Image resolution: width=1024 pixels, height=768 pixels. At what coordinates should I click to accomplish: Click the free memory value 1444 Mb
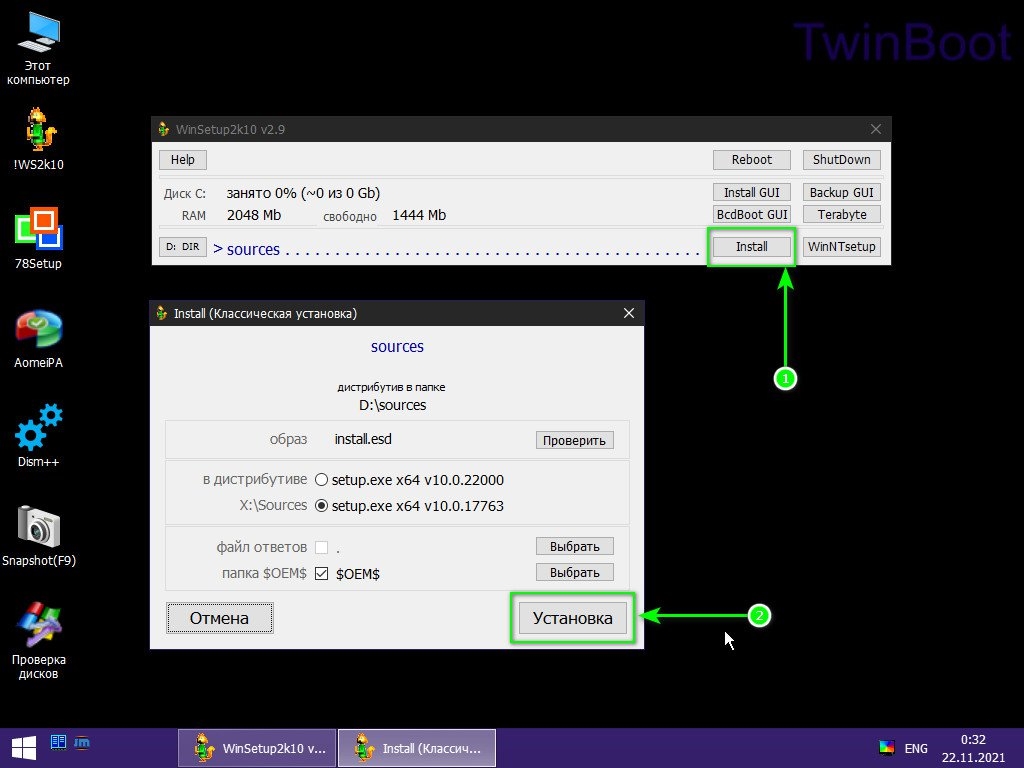pyautogui.click(x=419, y=215)
